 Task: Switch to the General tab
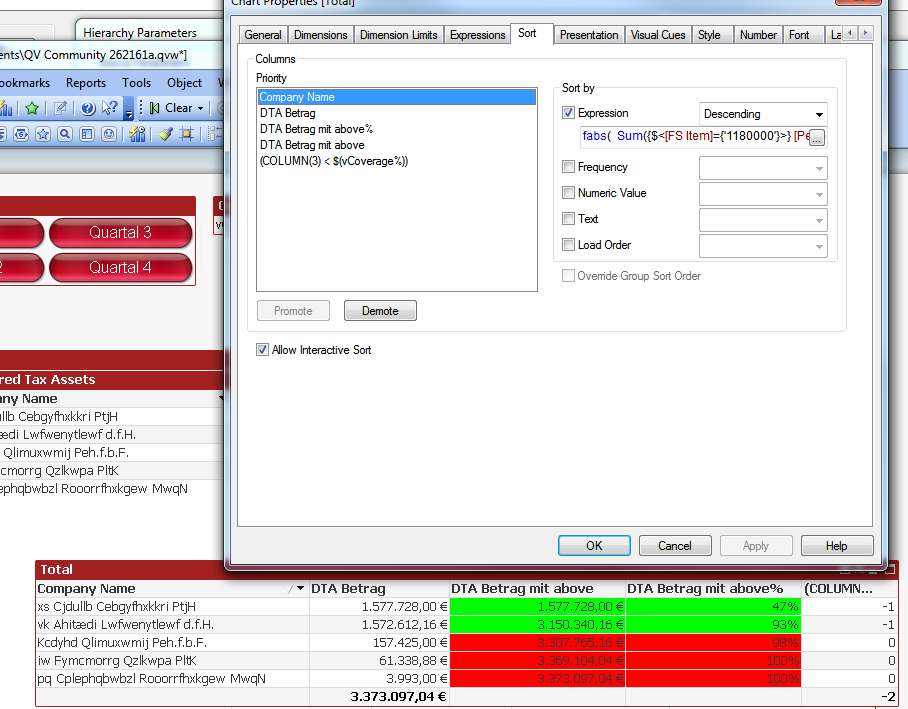pos(263,35)
